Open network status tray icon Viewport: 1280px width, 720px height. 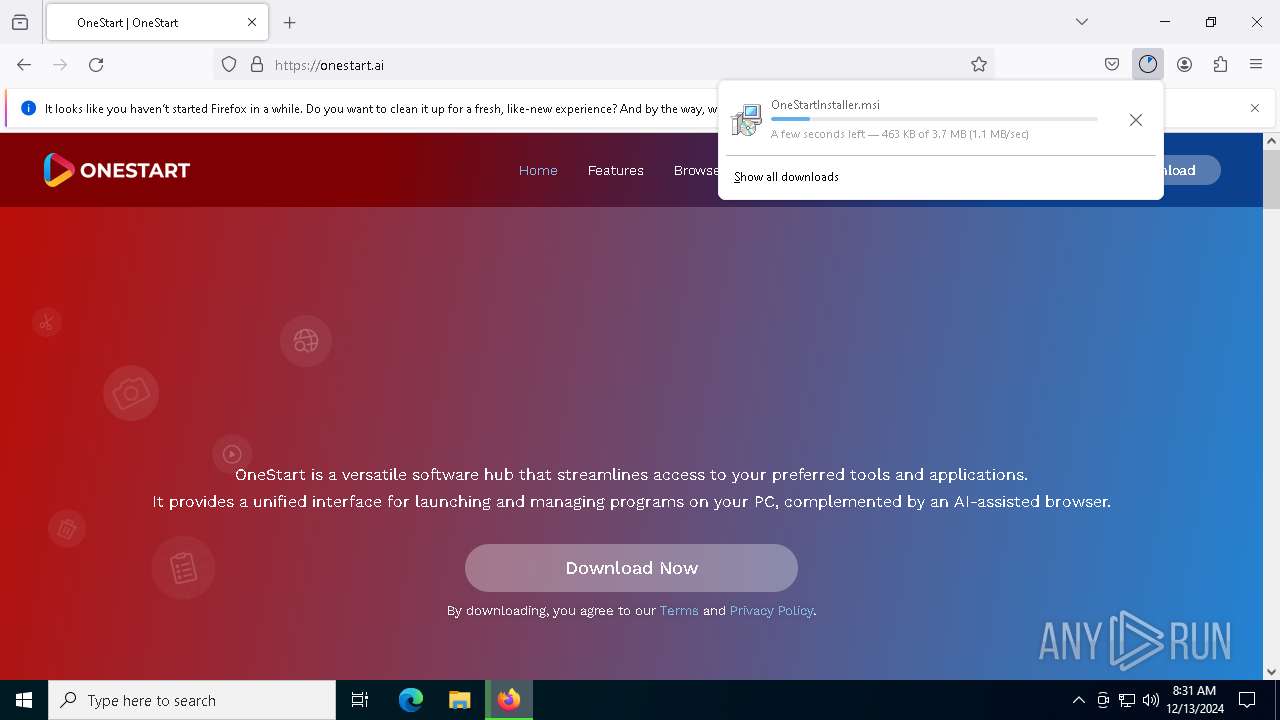1127,700
